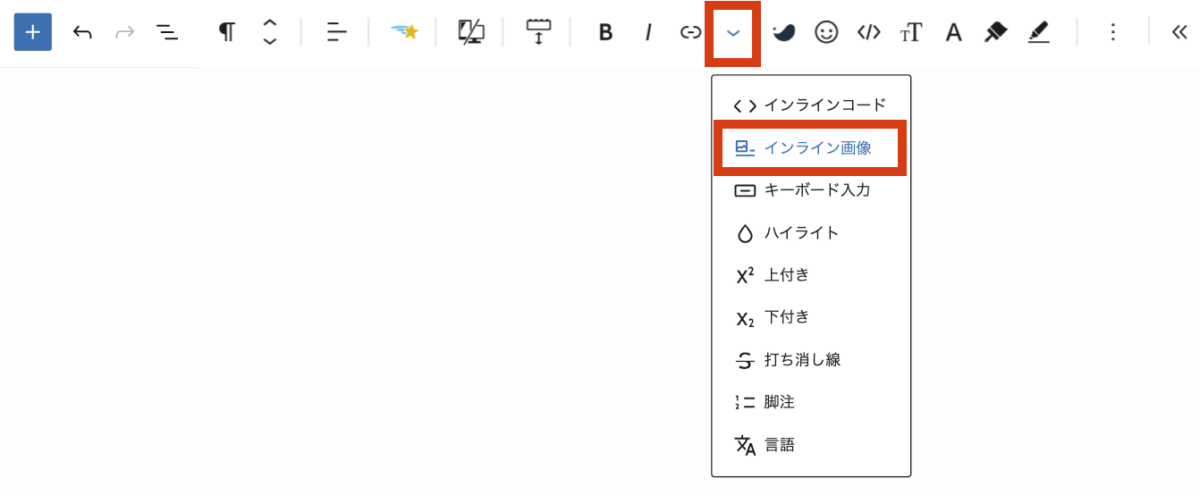Insert a link with the link button
1200x495 pixels.
tap(690, 33)
